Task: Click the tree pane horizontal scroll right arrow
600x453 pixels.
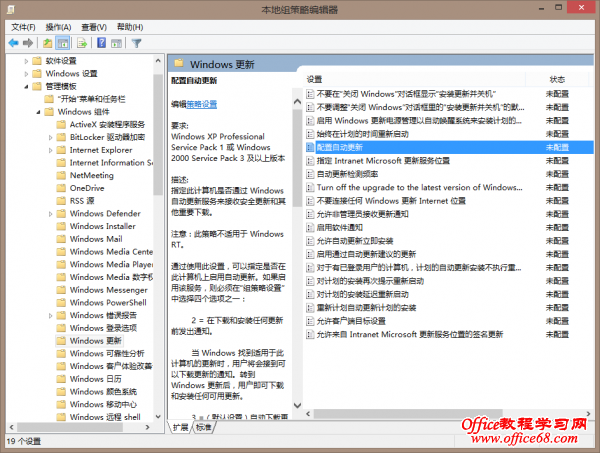Action: tap(148, 427)
